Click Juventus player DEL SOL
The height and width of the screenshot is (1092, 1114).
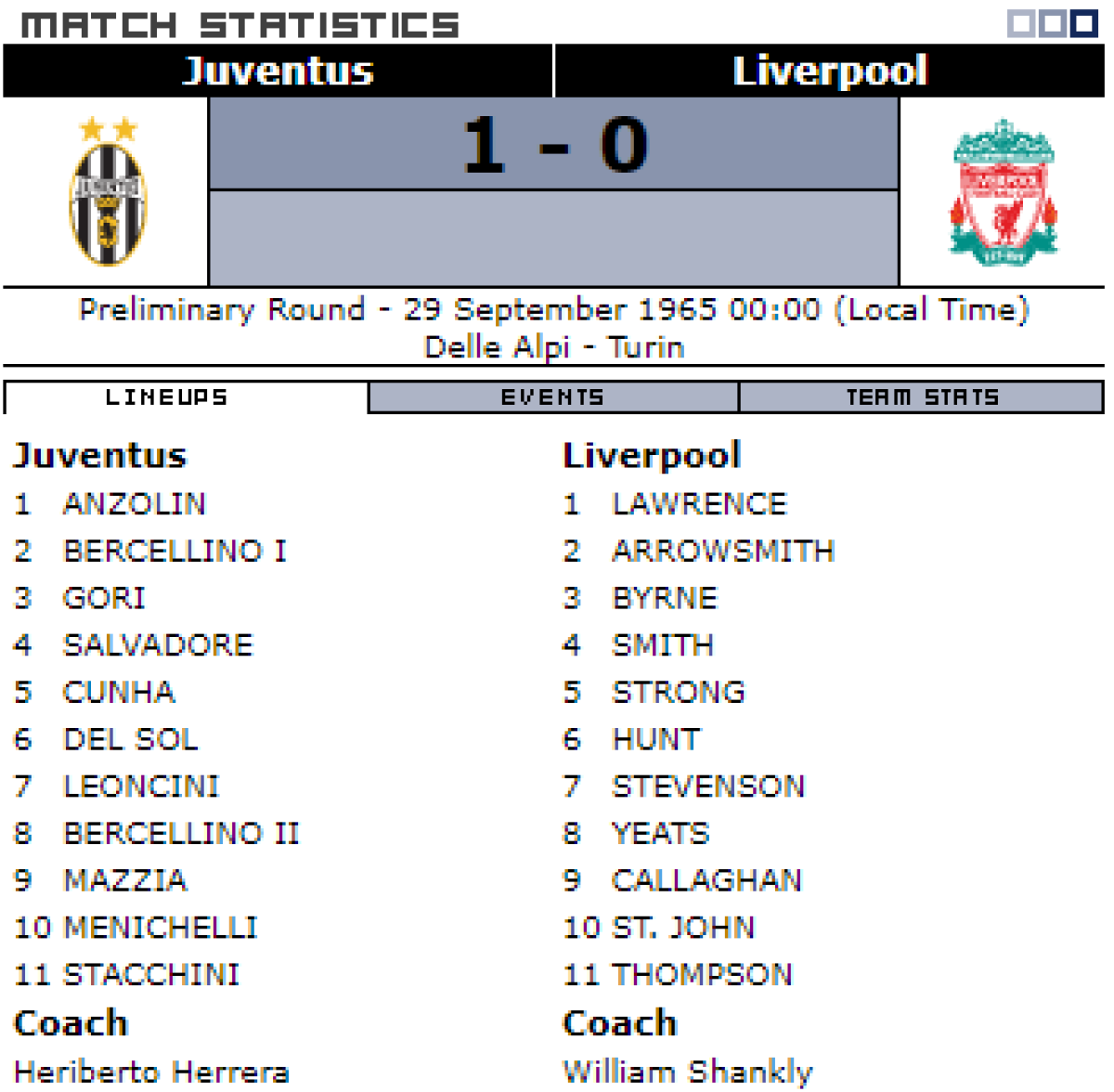click(130, 739)
